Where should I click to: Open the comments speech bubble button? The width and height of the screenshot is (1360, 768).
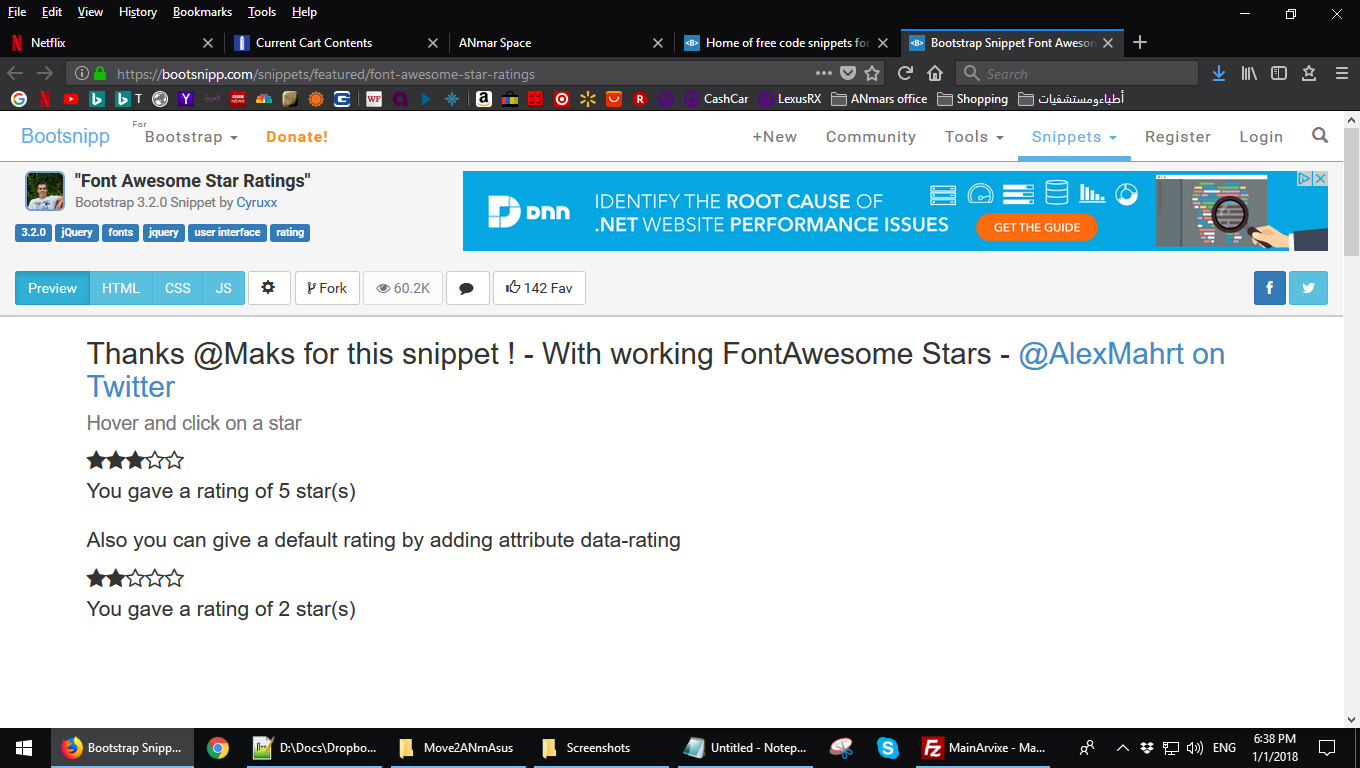(x=466, y=288)
